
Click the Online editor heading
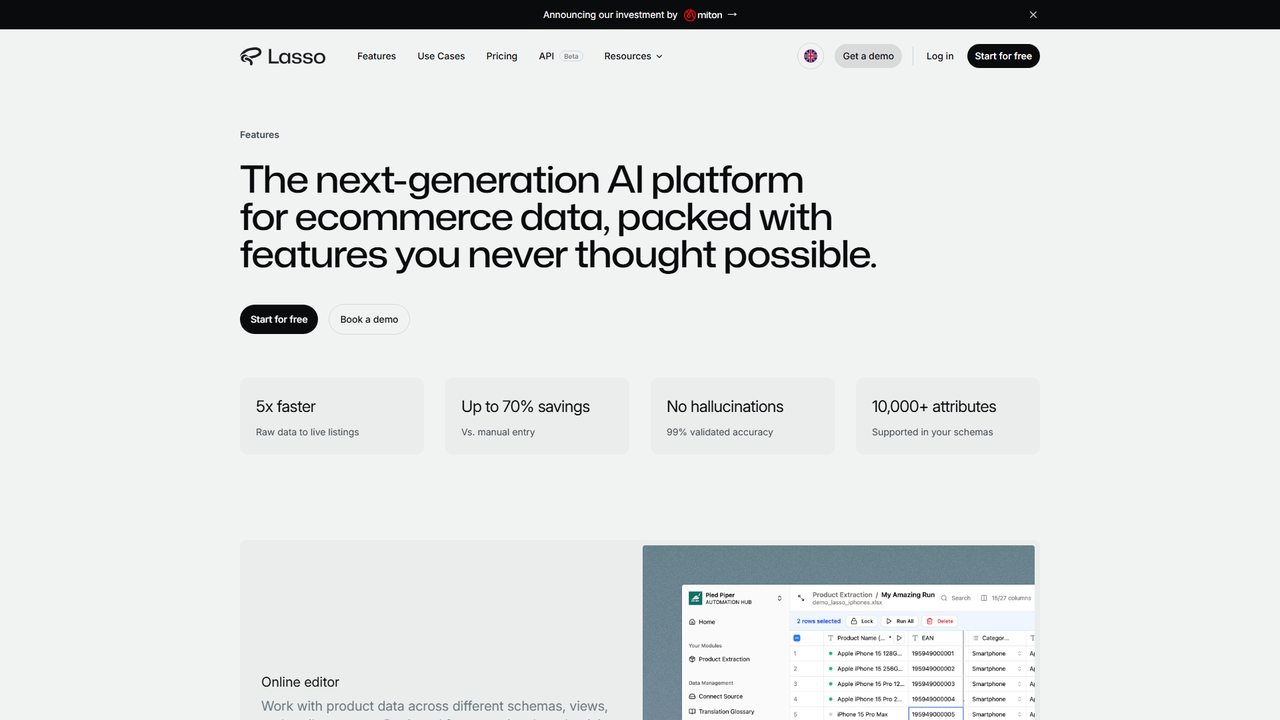tap(300, 682)
